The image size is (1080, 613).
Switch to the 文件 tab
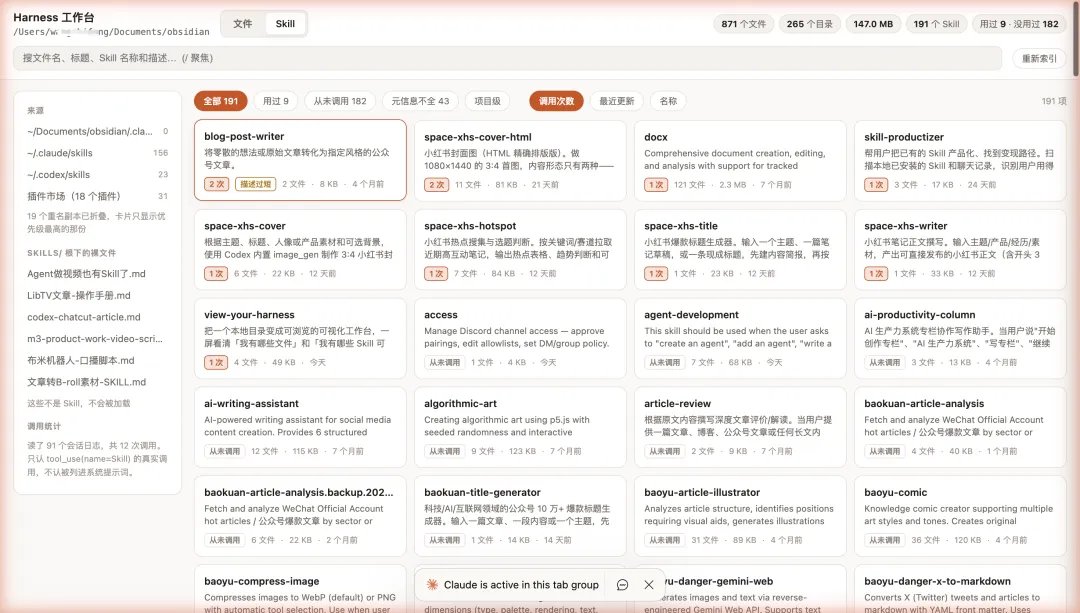242,23
